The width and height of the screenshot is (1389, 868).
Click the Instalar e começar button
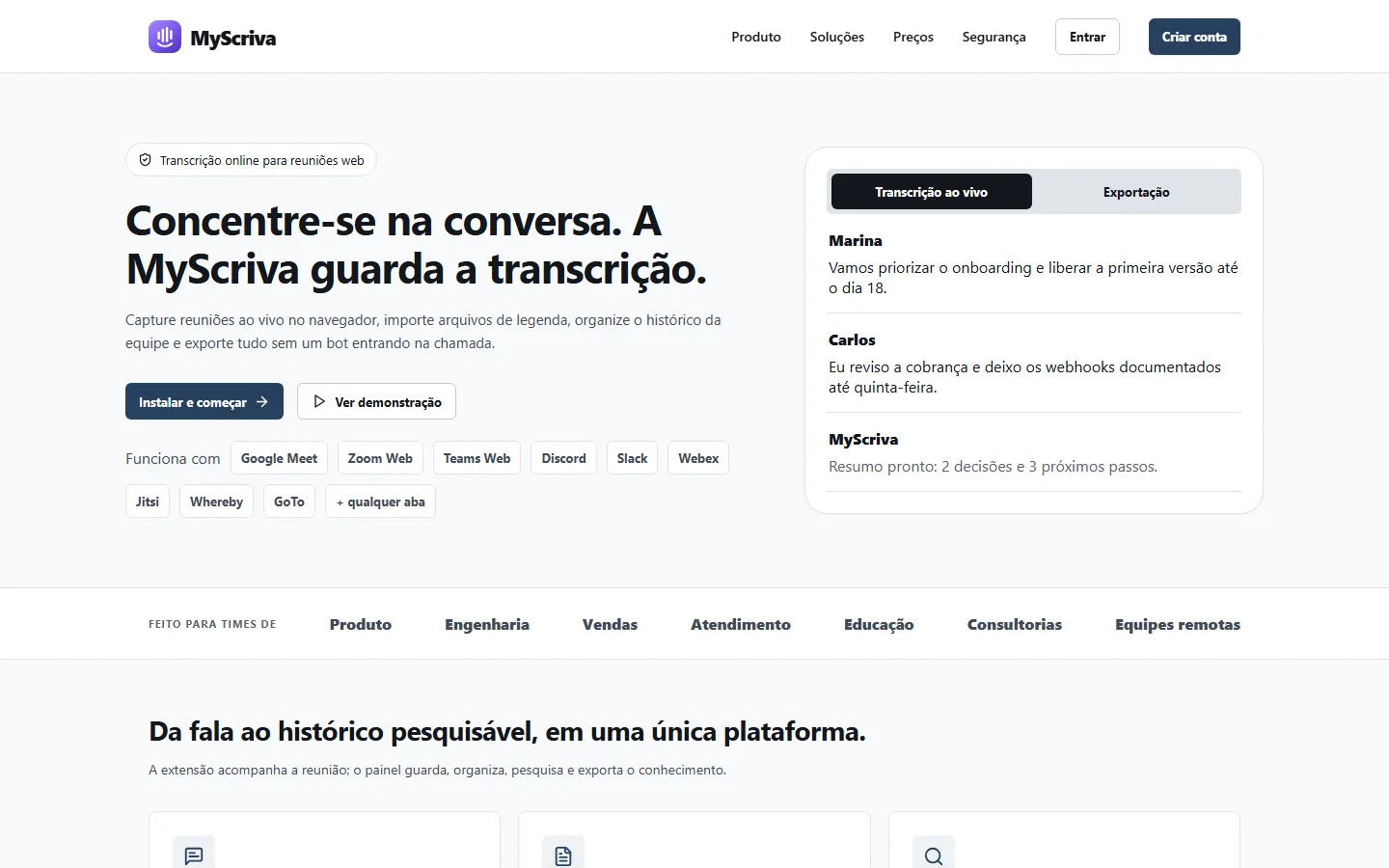(x=204, y=401)
